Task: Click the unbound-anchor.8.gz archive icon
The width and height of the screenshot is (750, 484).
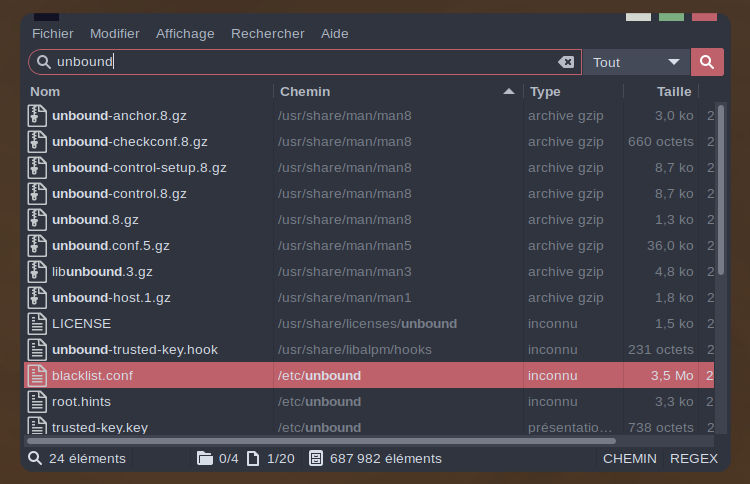Action: [37, 116]
